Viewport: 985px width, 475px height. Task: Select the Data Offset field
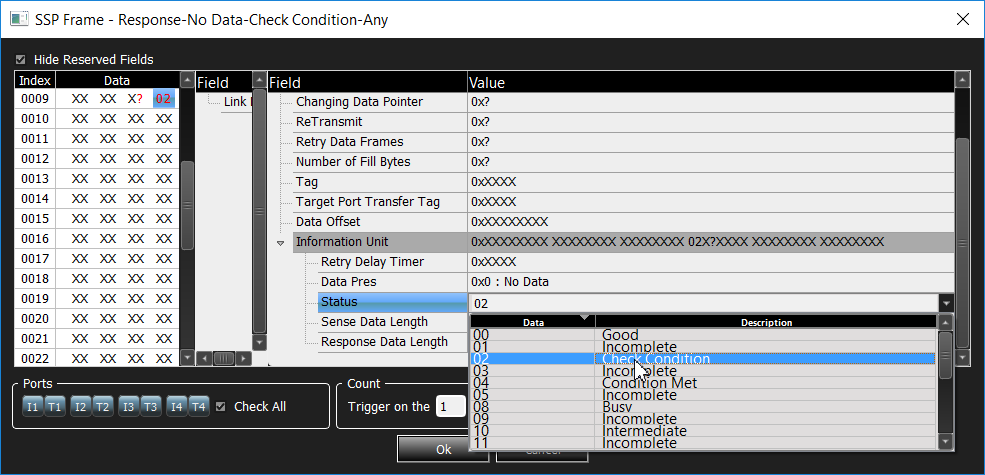(x=380, y=222)
